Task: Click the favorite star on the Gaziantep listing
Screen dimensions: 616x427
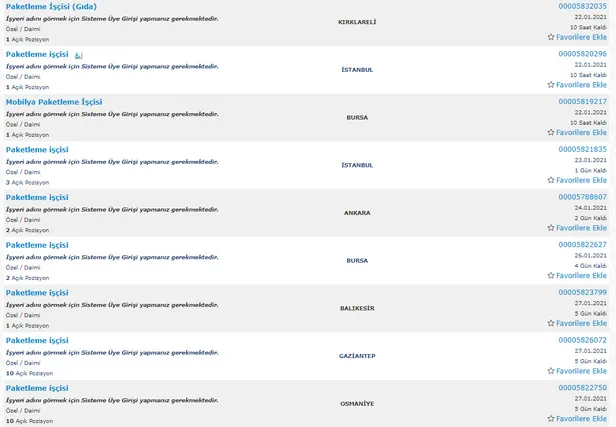Action: pyautogui.click(x=551, y=371)
